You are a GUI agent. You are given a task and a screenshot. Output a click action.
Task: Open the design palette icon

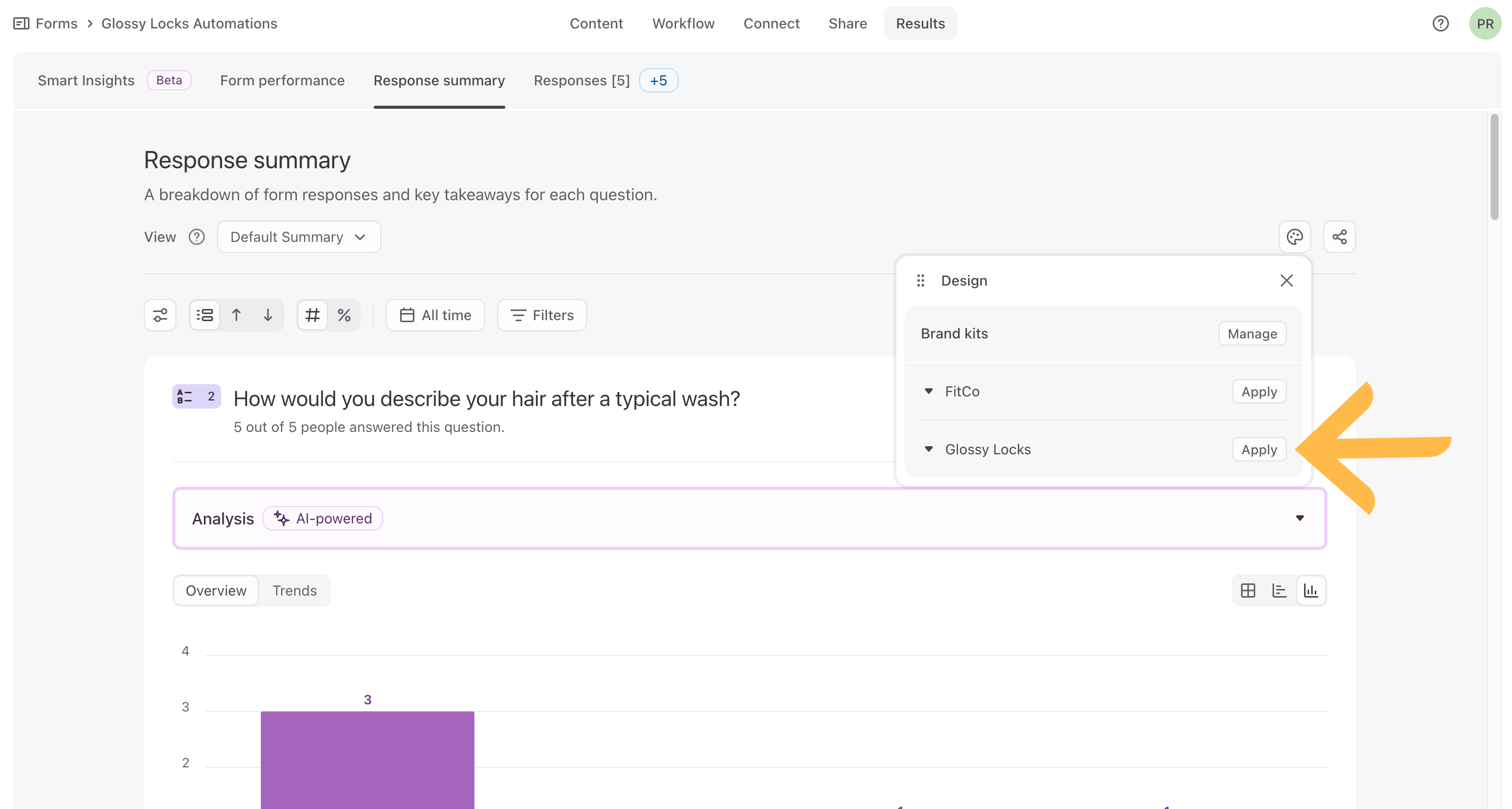point(1294,237)
